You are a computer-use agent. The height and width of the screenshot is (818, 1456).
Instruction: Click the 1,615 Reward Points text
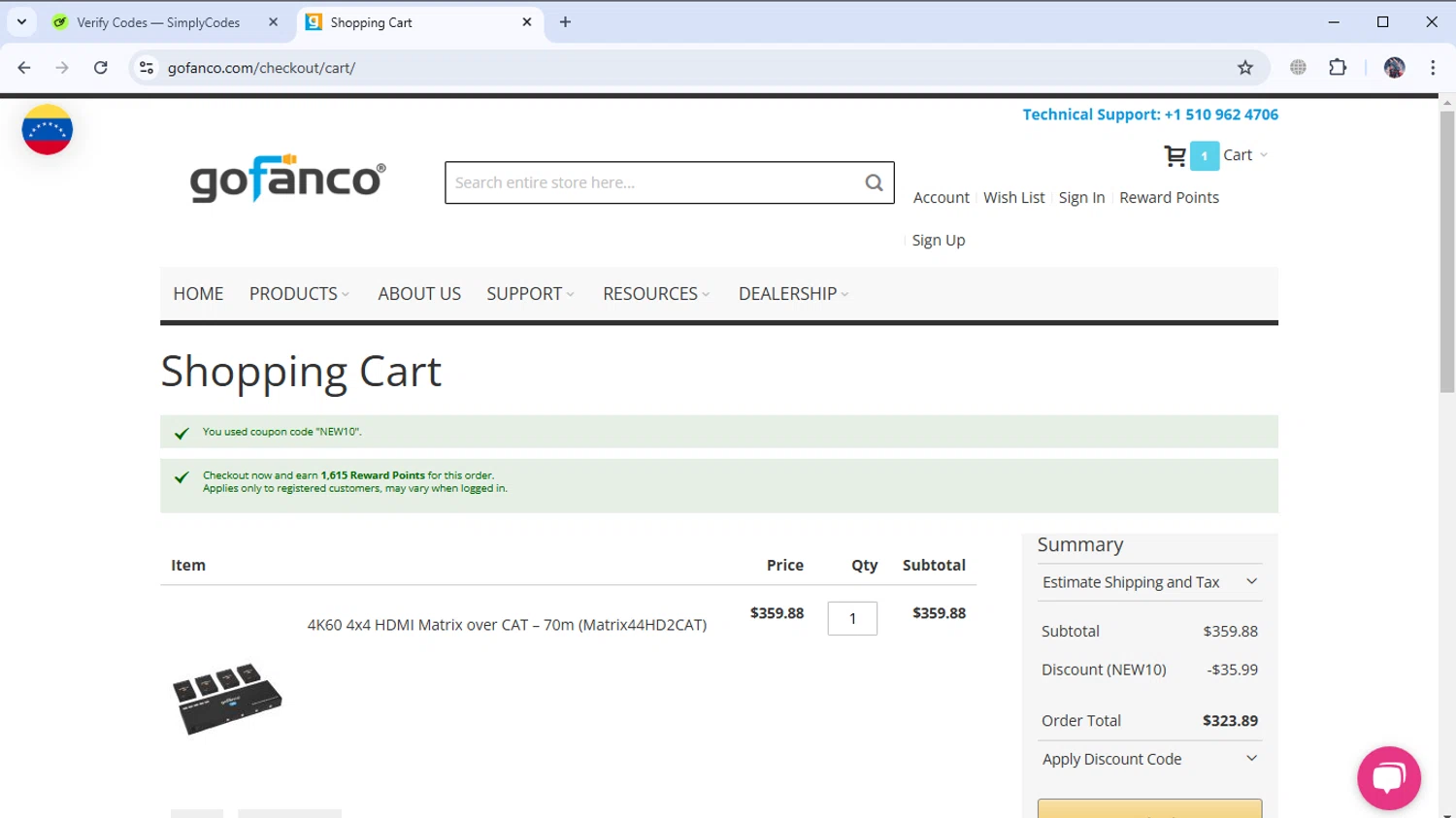(373, 475)
